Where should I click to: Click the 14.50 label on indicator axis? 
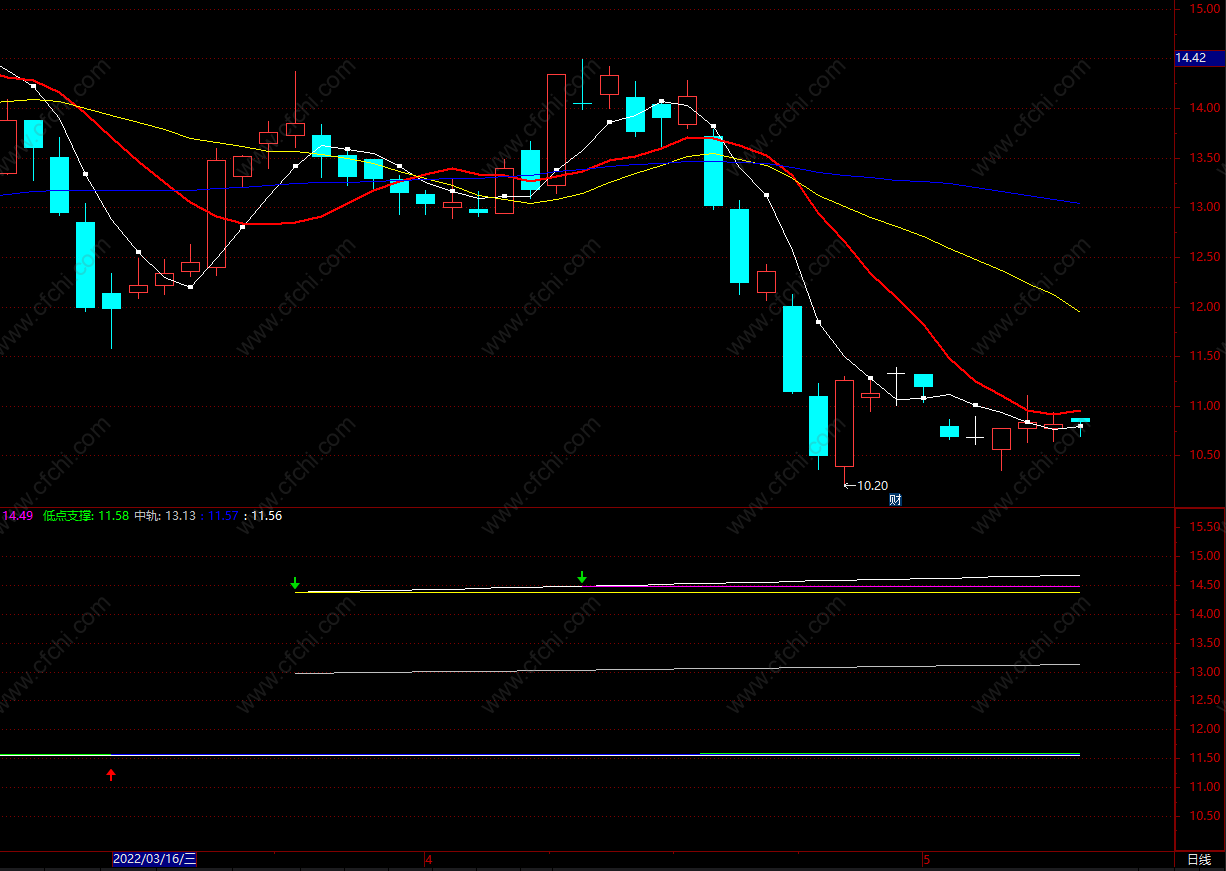coord(1204,585)
